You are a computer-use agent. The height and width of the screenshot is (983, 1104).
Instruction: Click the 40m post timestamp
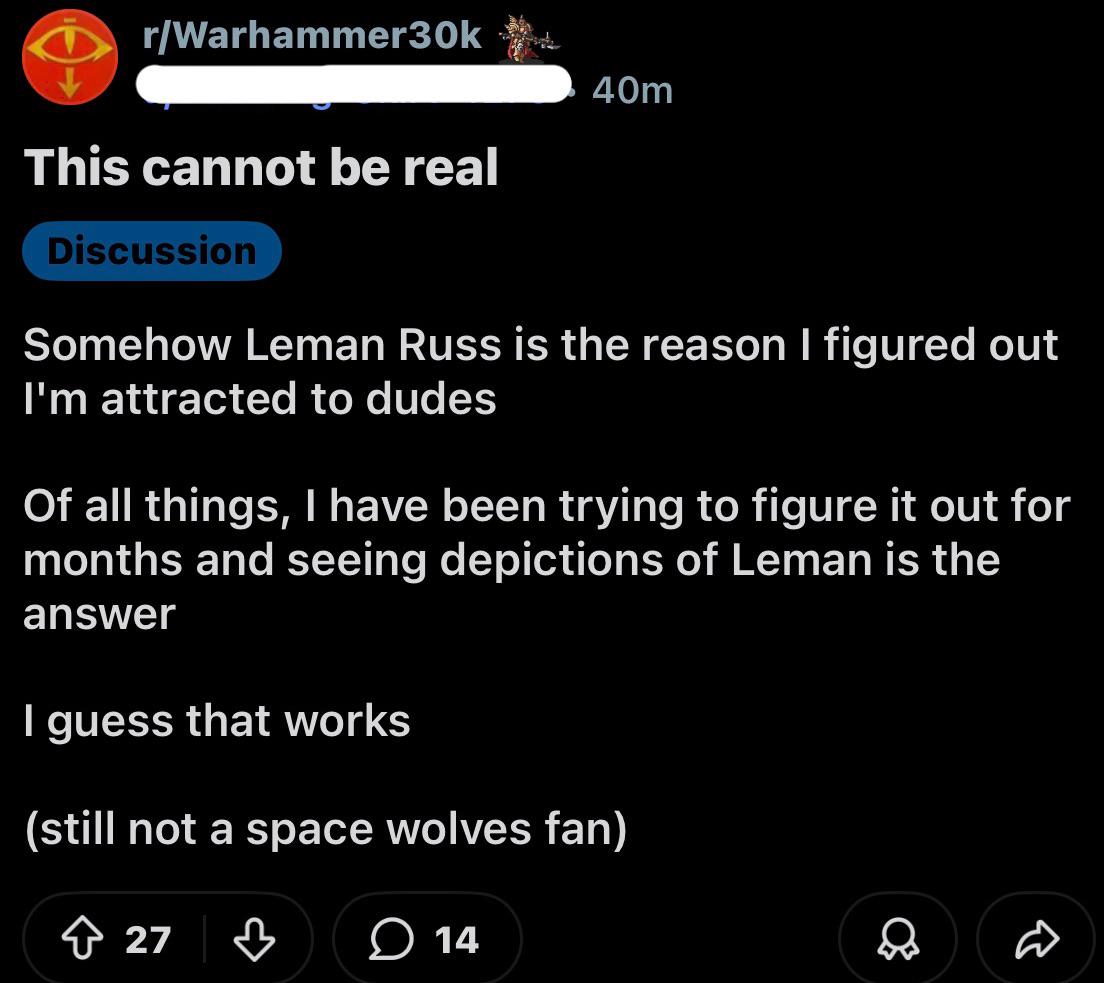click(x=632, y=91)
